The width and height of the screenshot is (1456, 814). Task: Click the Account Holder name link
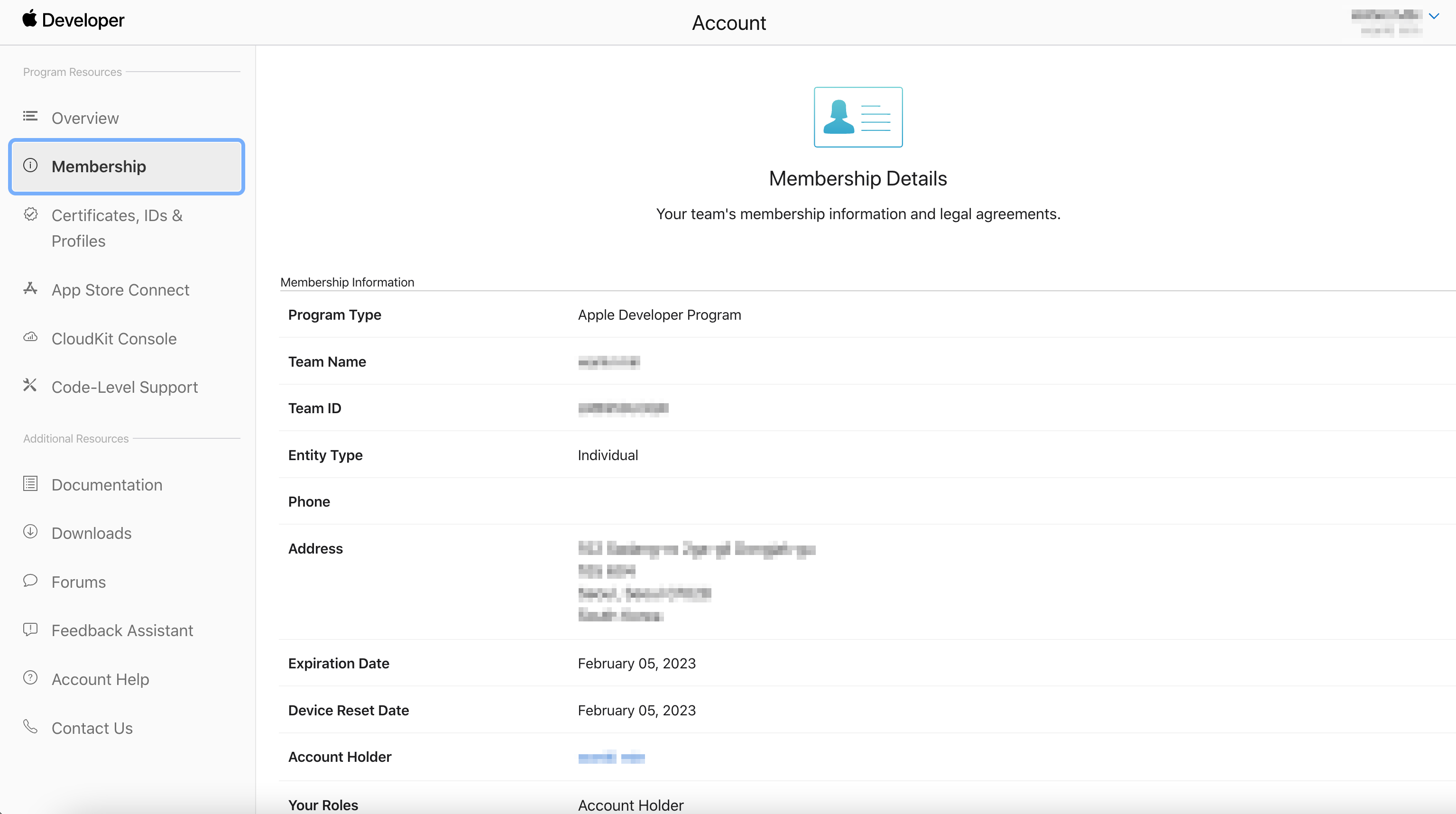(611, 758)
